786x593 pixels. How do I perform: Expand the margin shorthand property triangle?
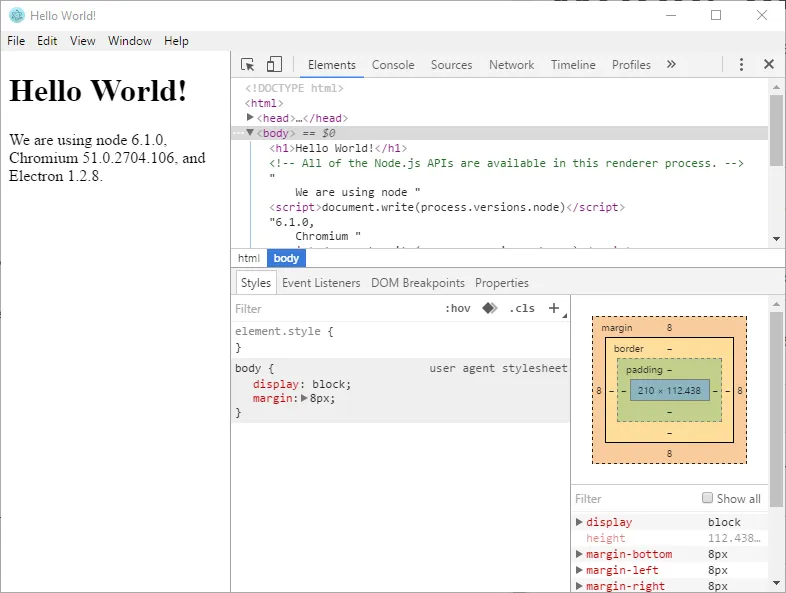pos(305,398)
